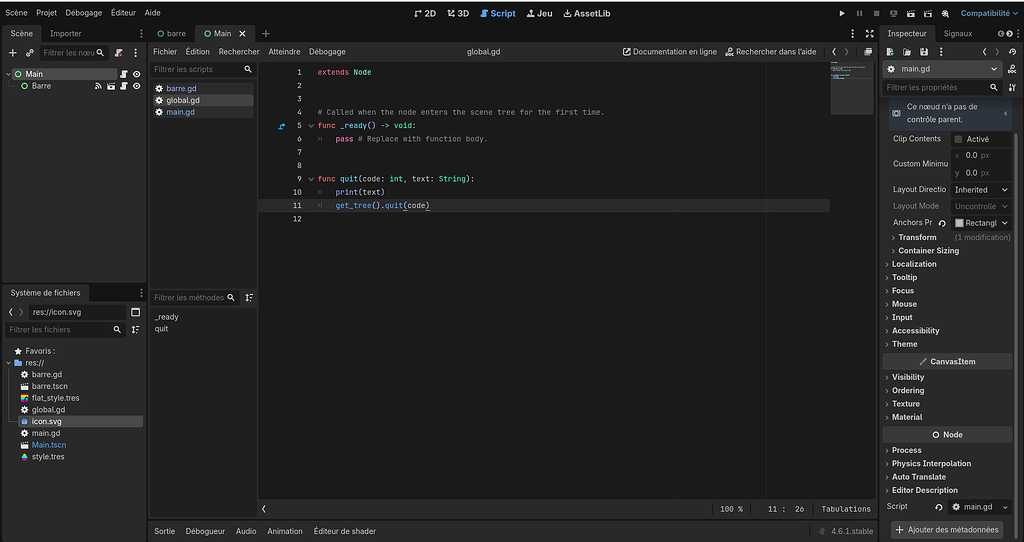Click the Filtrer les propriétés field
The width and height of the screenshot is (1024, 542).
942,87
